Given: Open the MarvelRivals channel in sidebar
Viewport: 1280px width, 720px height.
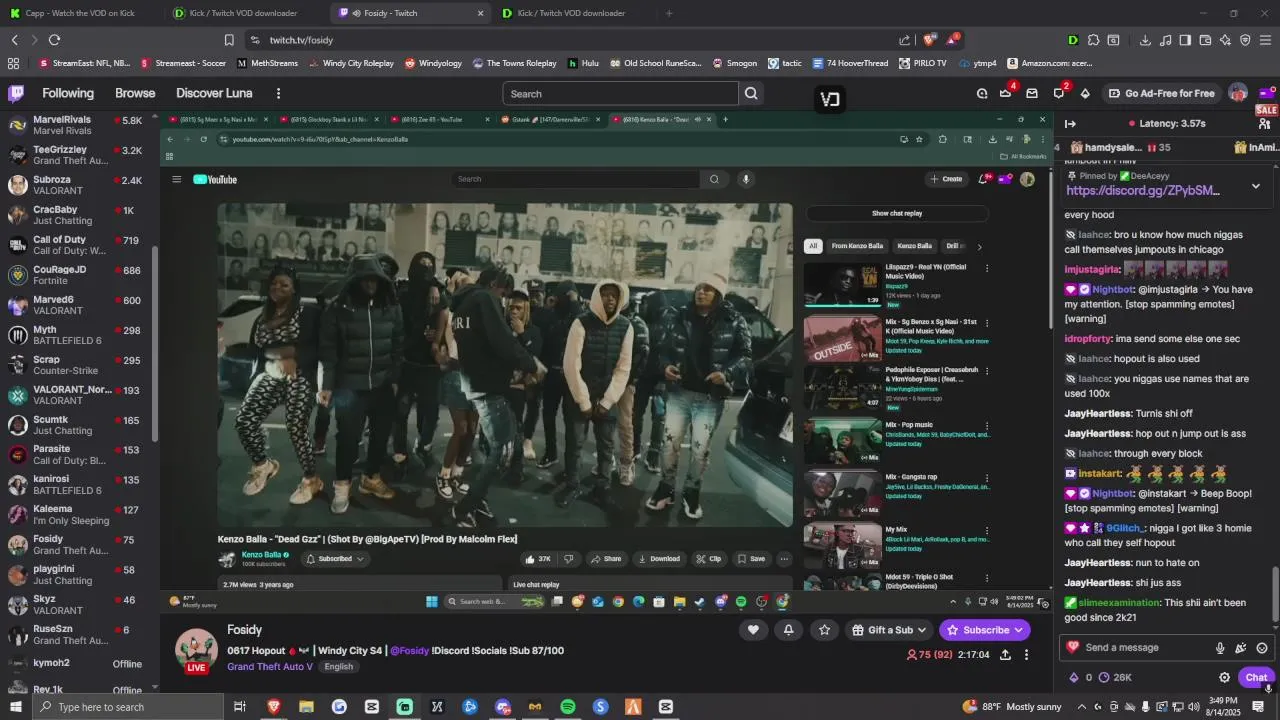Looking at the screenshot, I should click(76, 125).
